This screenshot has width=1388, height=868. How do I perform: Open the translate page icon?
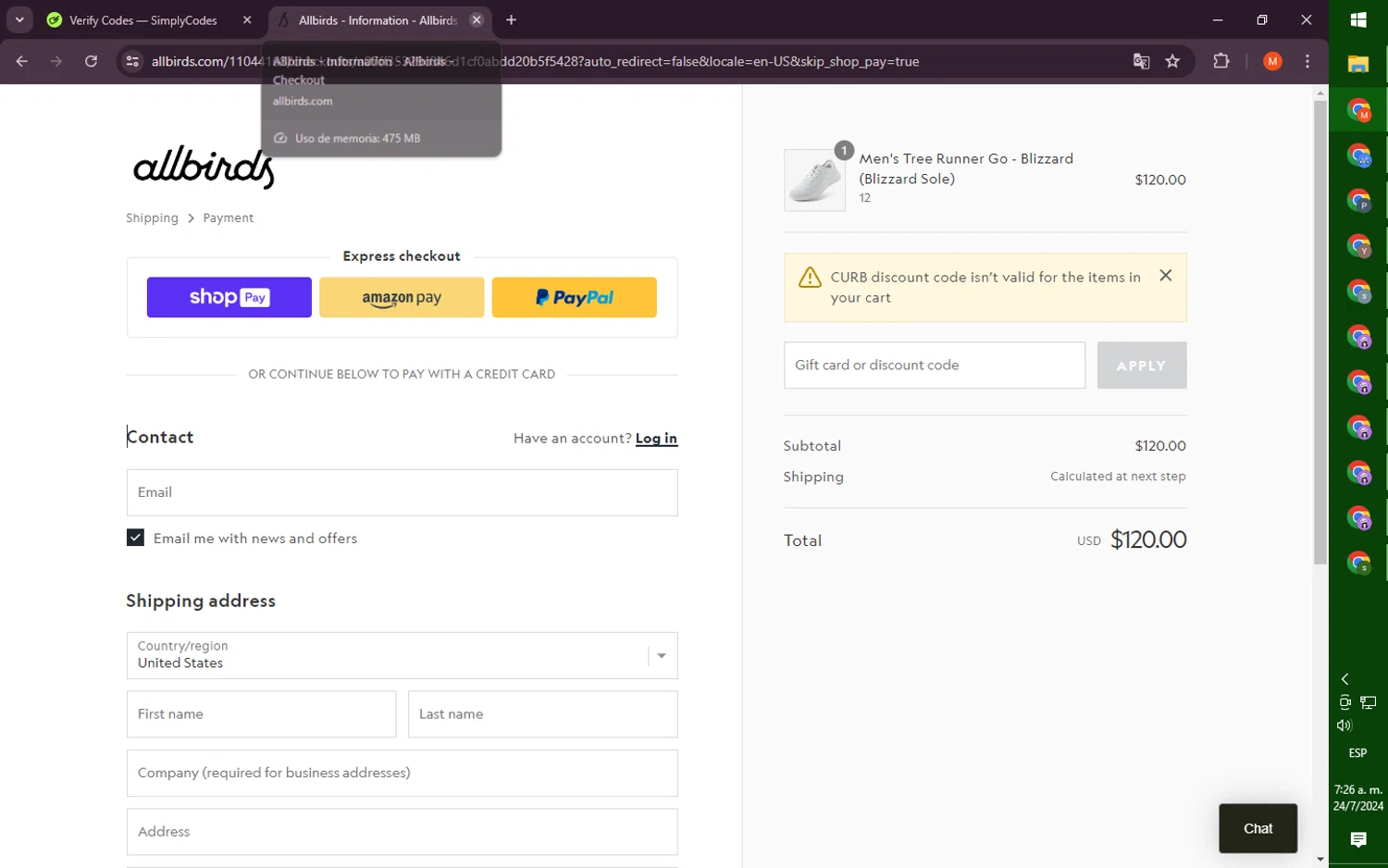[1141, 61]
